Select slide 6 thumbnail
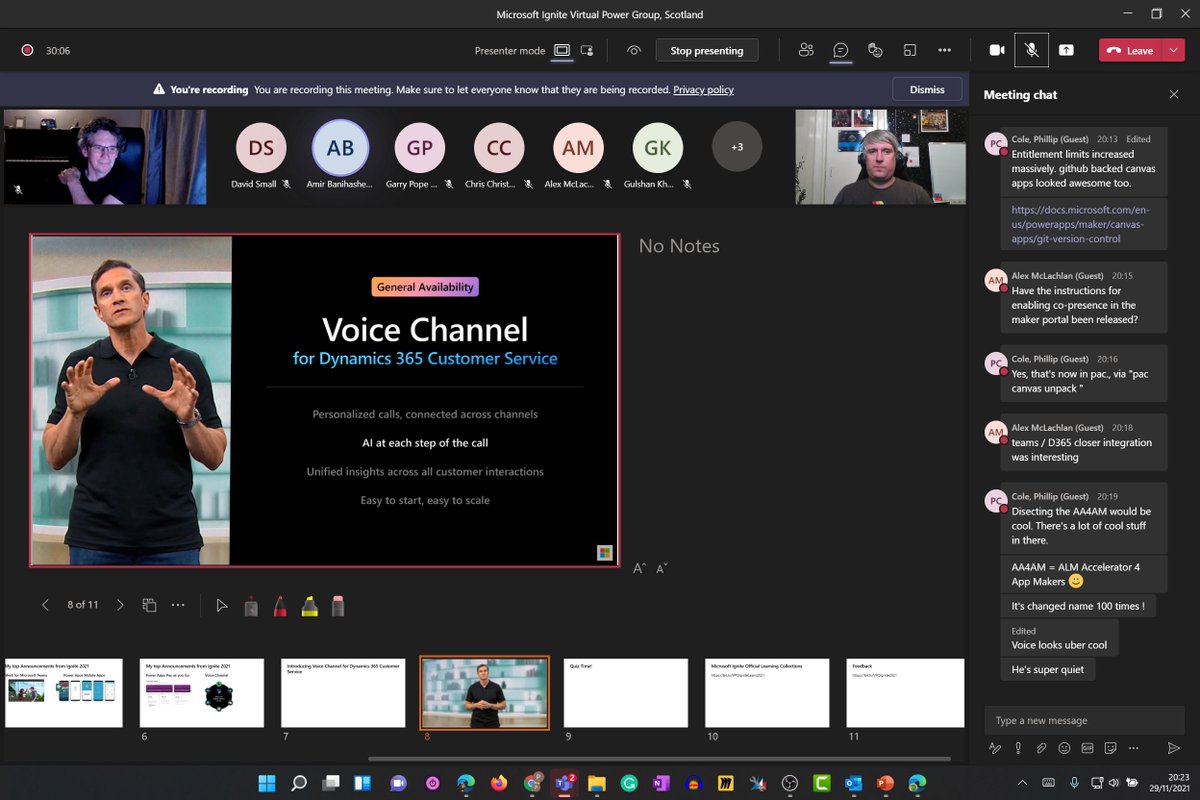This screenshot has width=1200, height=800. [x=202, y=692]
